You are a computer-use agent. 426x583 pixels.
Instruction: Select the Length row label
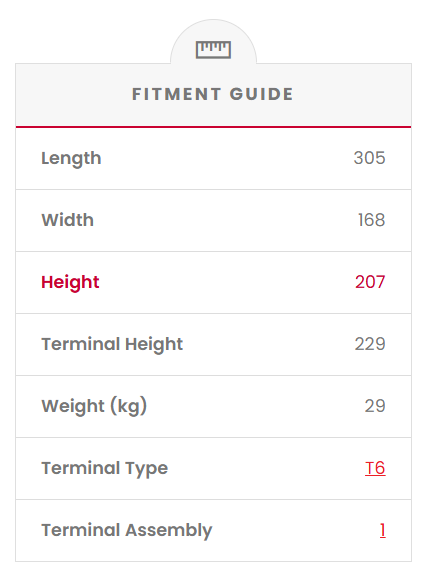71,159
